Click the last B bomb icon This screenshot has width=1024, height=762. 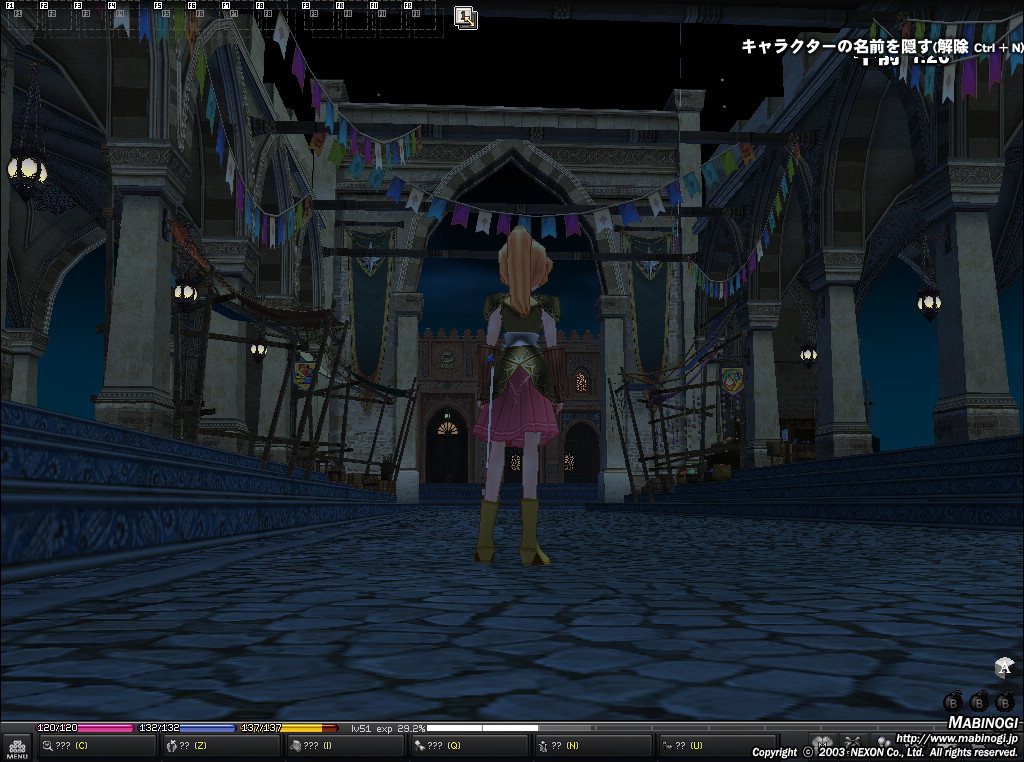click(x=1005, y=702)
